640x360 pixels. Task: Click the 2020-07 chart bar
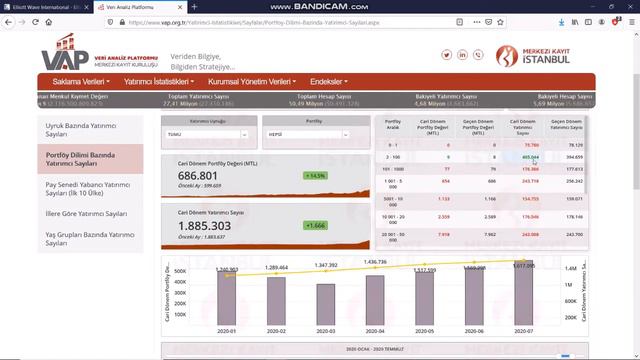(x=524, y=293)
